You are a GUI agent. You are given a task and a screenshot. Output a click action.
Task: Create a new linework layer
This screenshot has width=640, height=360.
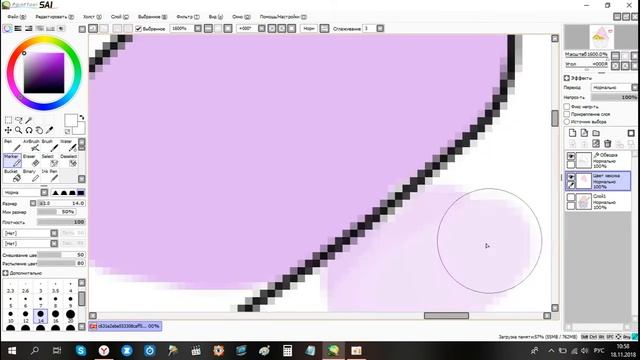coord(584,133)
